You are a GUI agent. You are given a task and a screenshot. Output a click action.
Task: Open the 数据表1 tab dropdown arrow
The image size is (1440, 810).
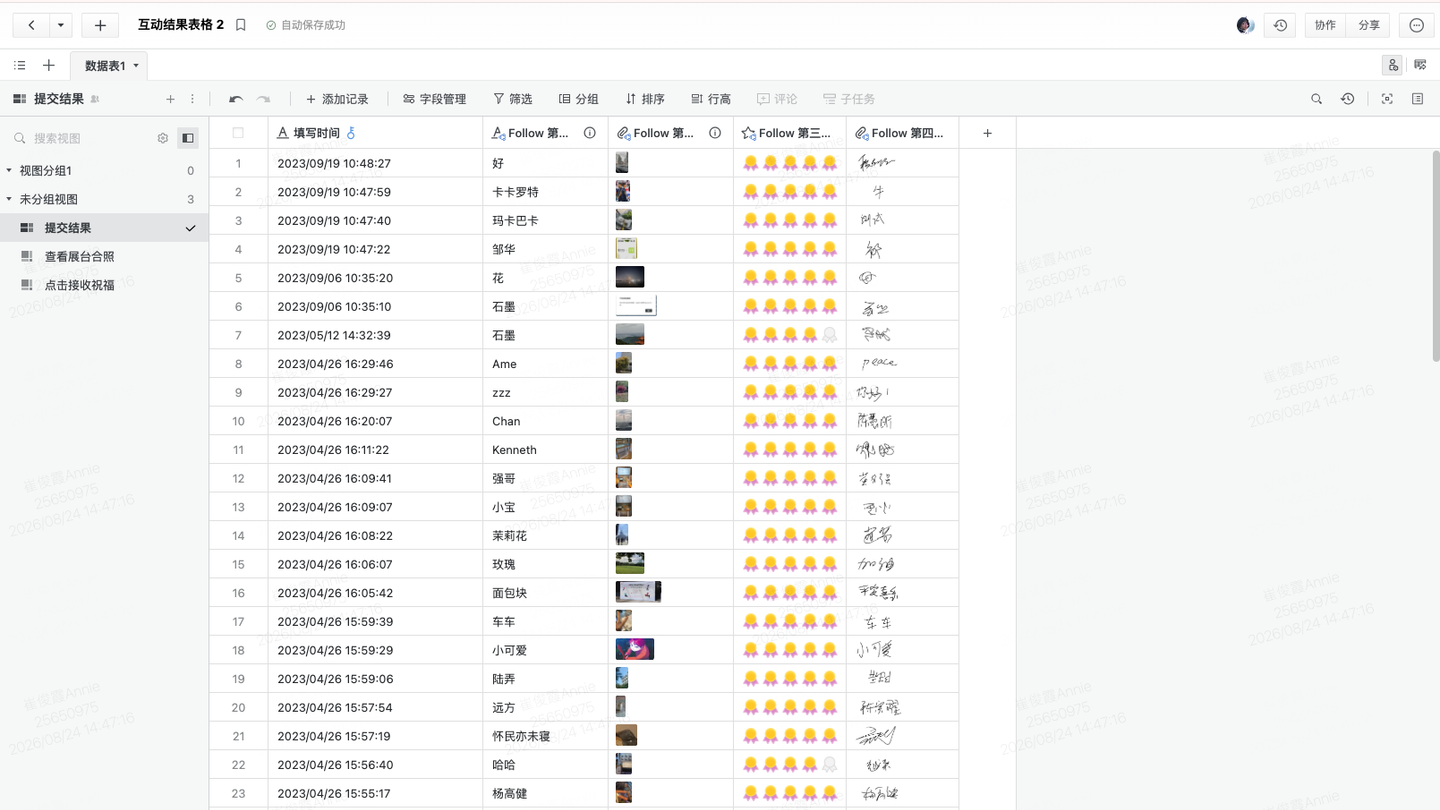136,66
